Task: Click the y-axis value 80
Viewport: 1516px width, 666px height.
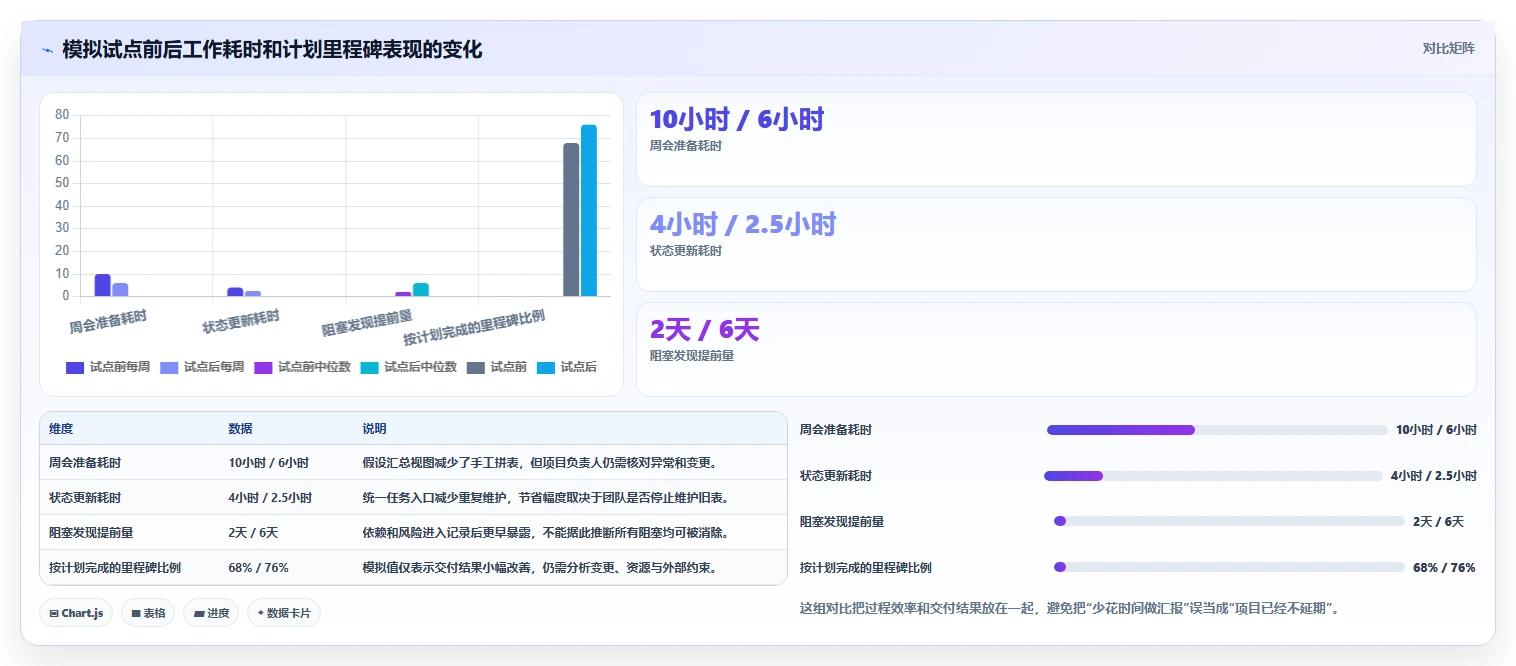Action: (62, 115)
